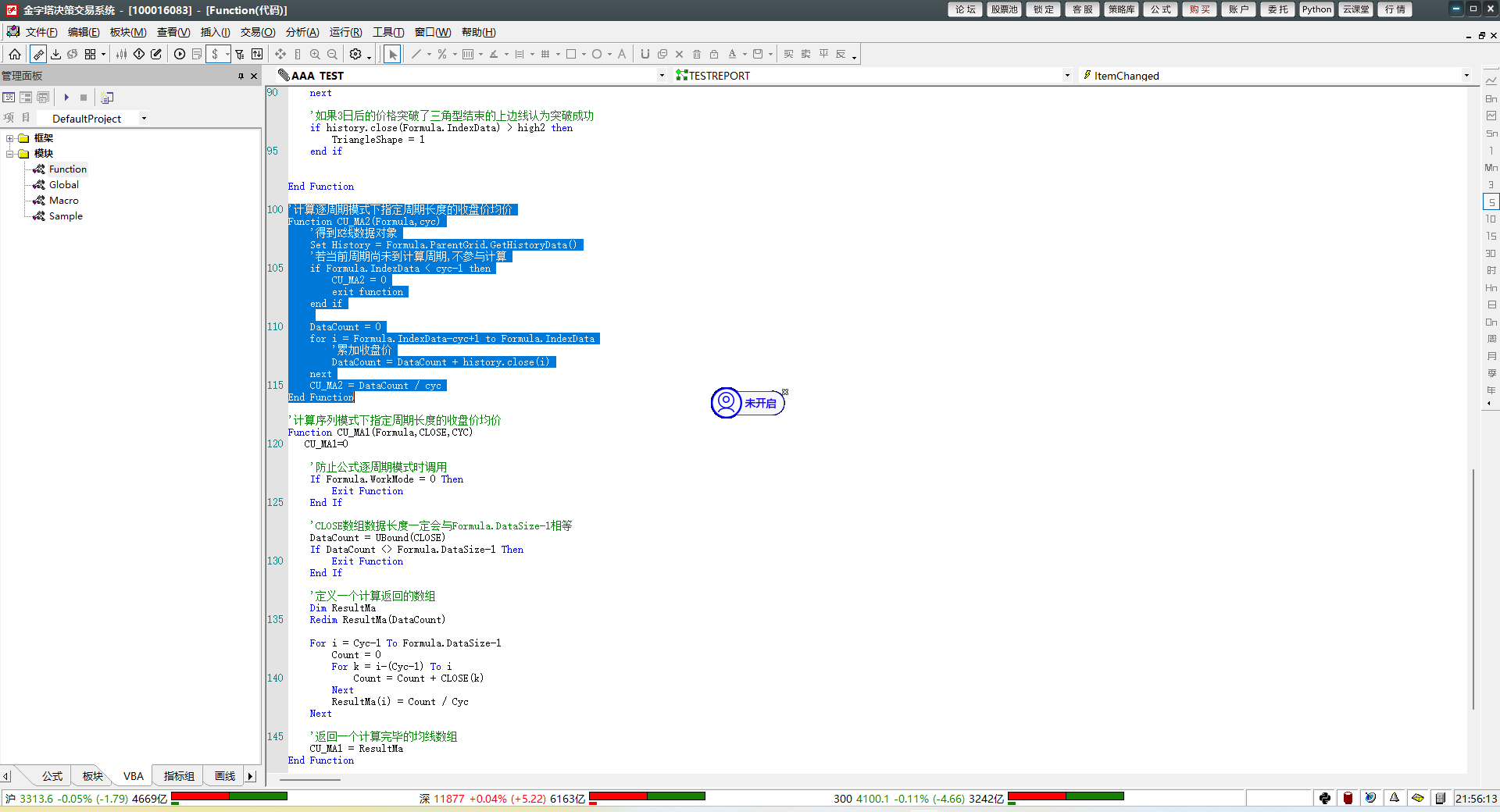Toggle the code editor pencil tool
1500x812 pixels.
tap(37, 54)
